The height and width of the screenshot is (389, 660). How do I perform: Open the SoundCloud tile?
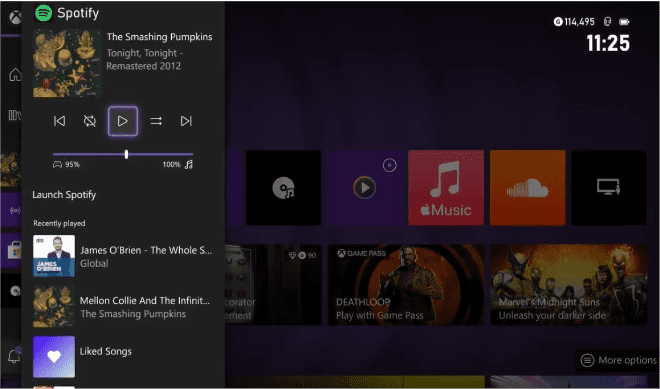click(x=527, y=188)
